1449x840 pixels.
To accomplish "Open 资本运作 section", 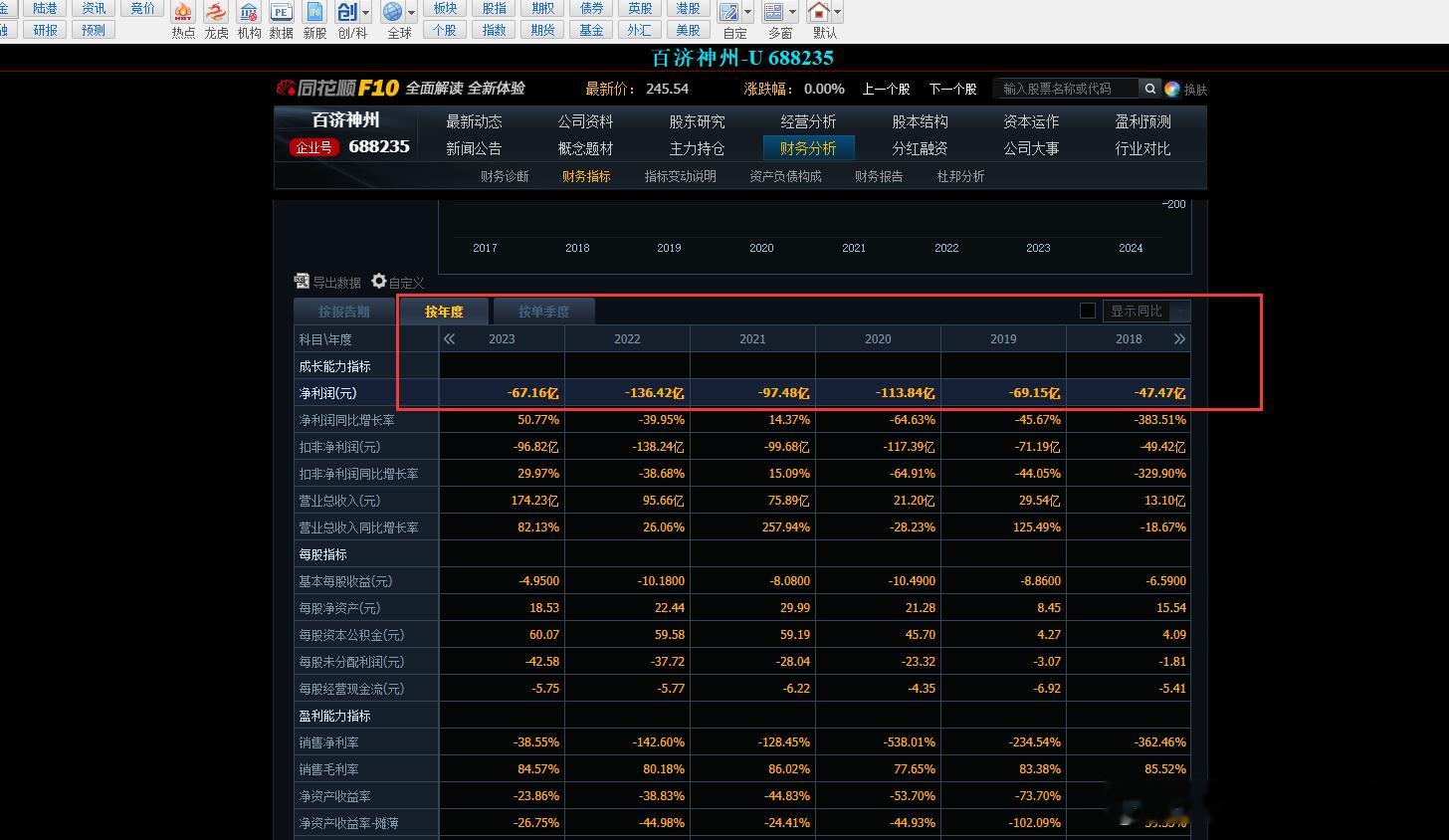I will click(x=1031, y=121).
